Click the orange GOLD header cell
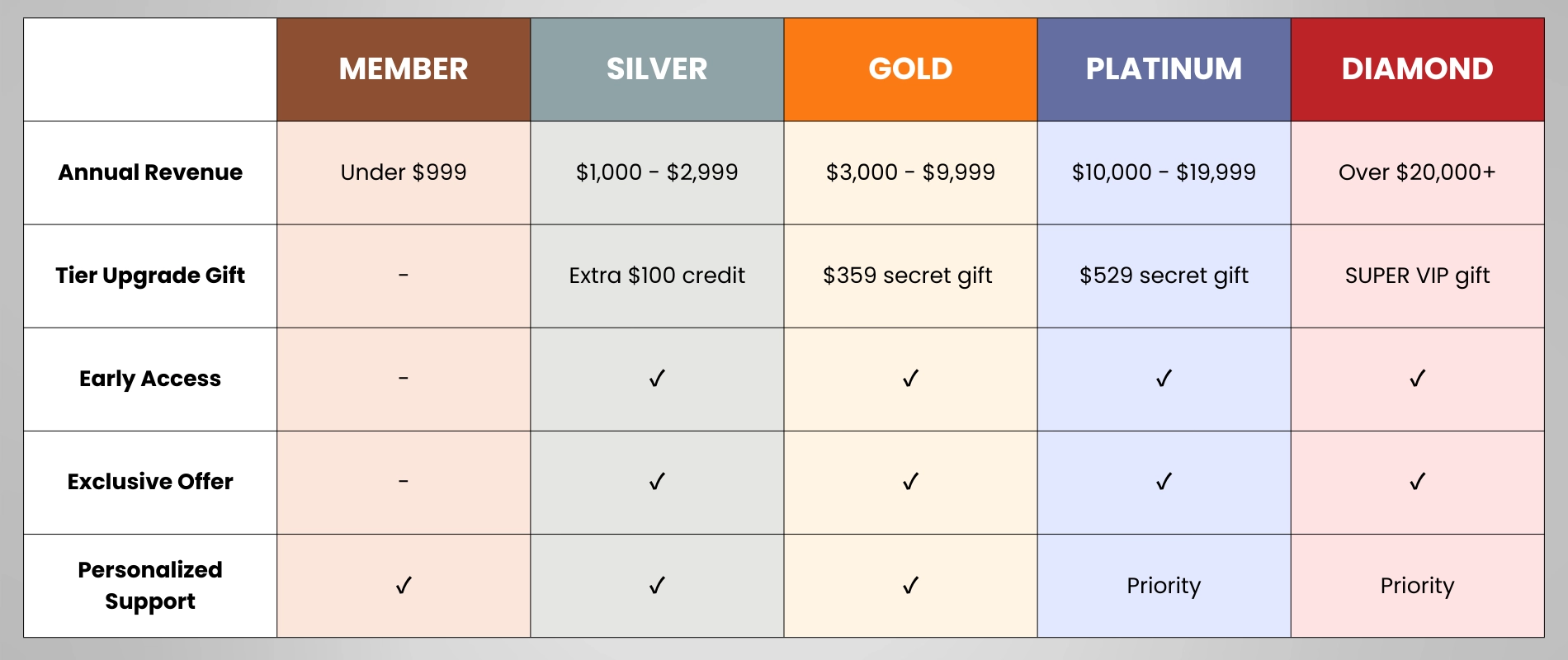Image resolution: width=1568 pixels, height=660 pixels. point(910,69)
